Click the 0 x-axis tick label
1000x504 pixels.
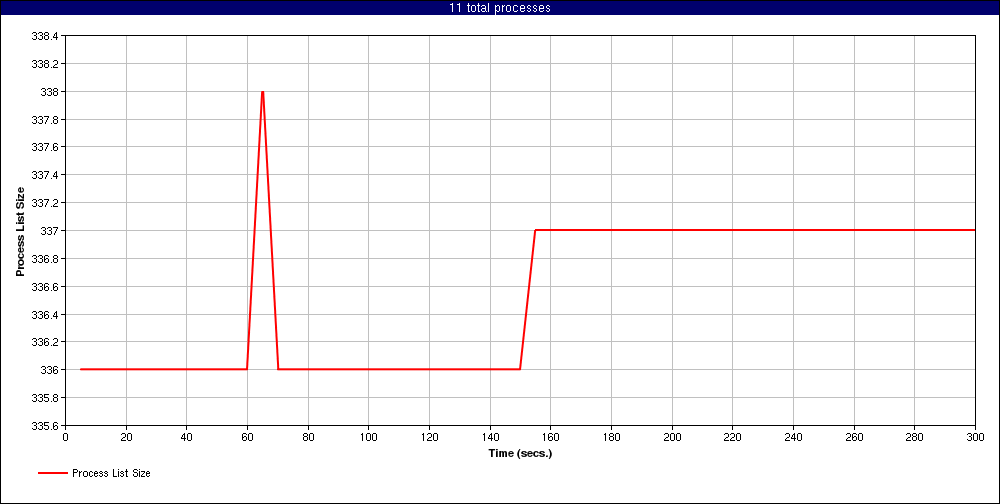click(x=66, y=437)
